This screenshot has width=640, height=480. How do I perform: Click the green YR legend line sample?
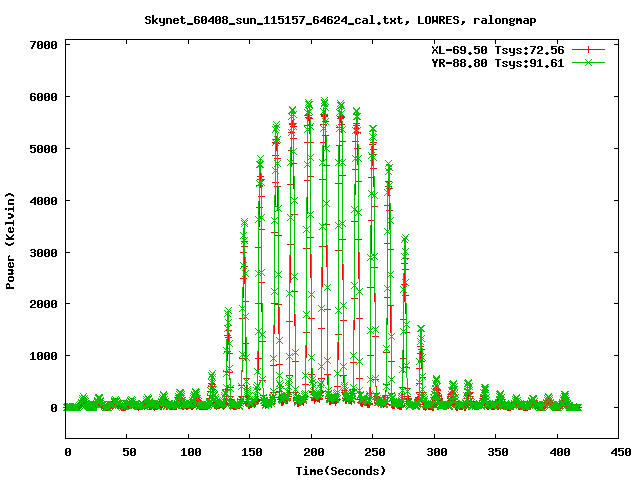[x=588, y=62]
